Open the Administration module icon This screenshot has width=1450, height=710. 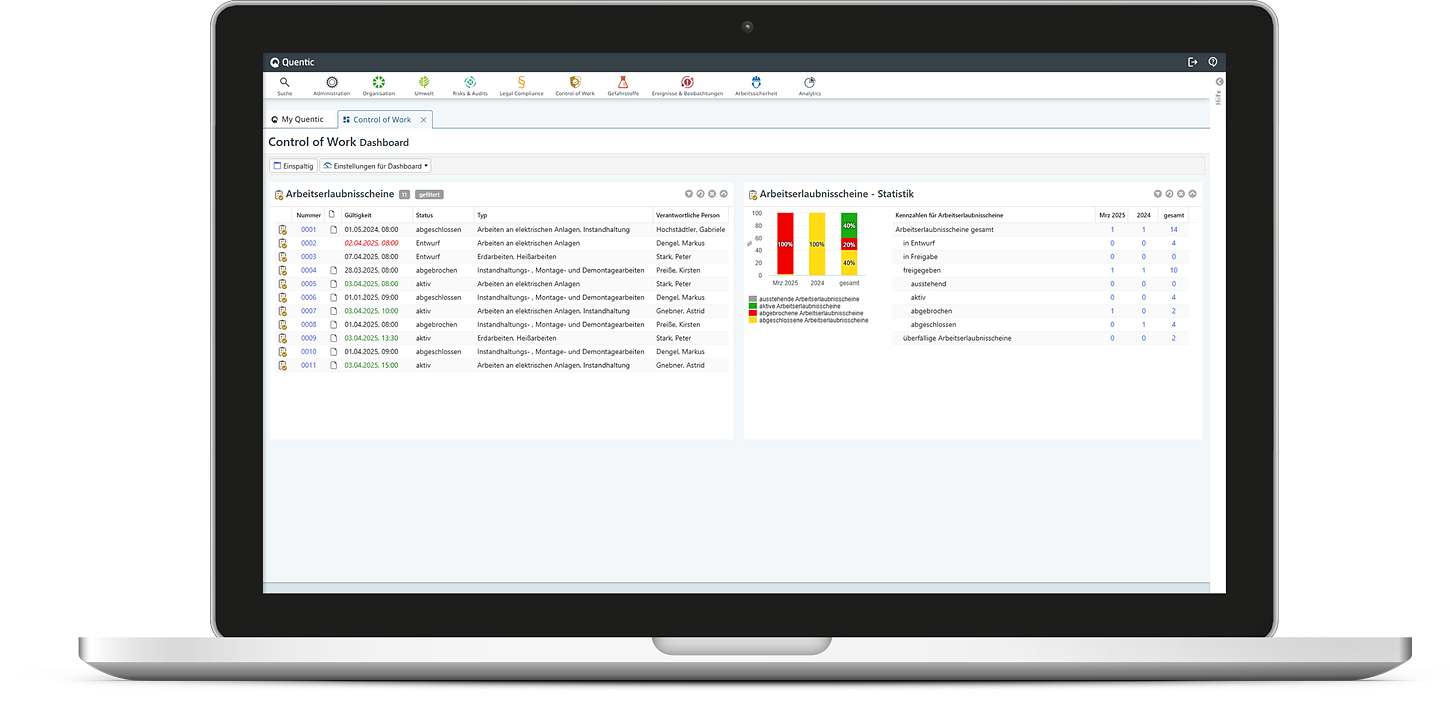[x=332, y=83]
